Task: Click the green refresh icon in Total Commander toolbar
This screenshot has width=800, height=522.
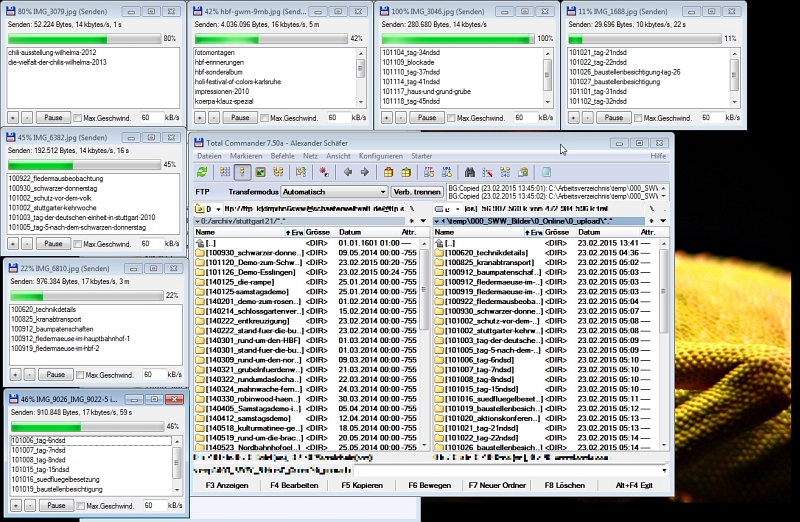Action: click(x=202, y=172)
